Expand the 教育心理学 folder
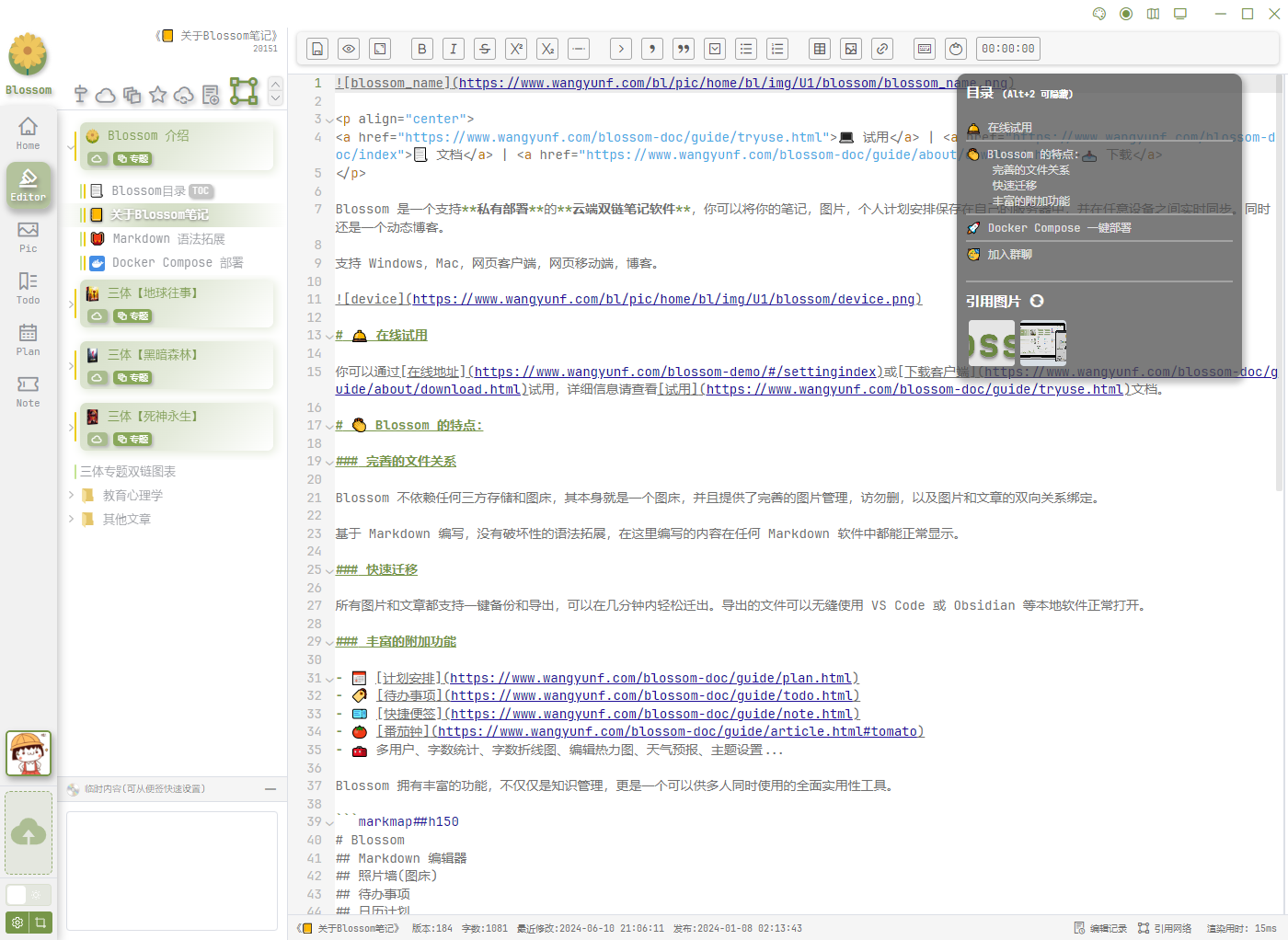This screenshot has height=940, width=1288. coord(71,495)
